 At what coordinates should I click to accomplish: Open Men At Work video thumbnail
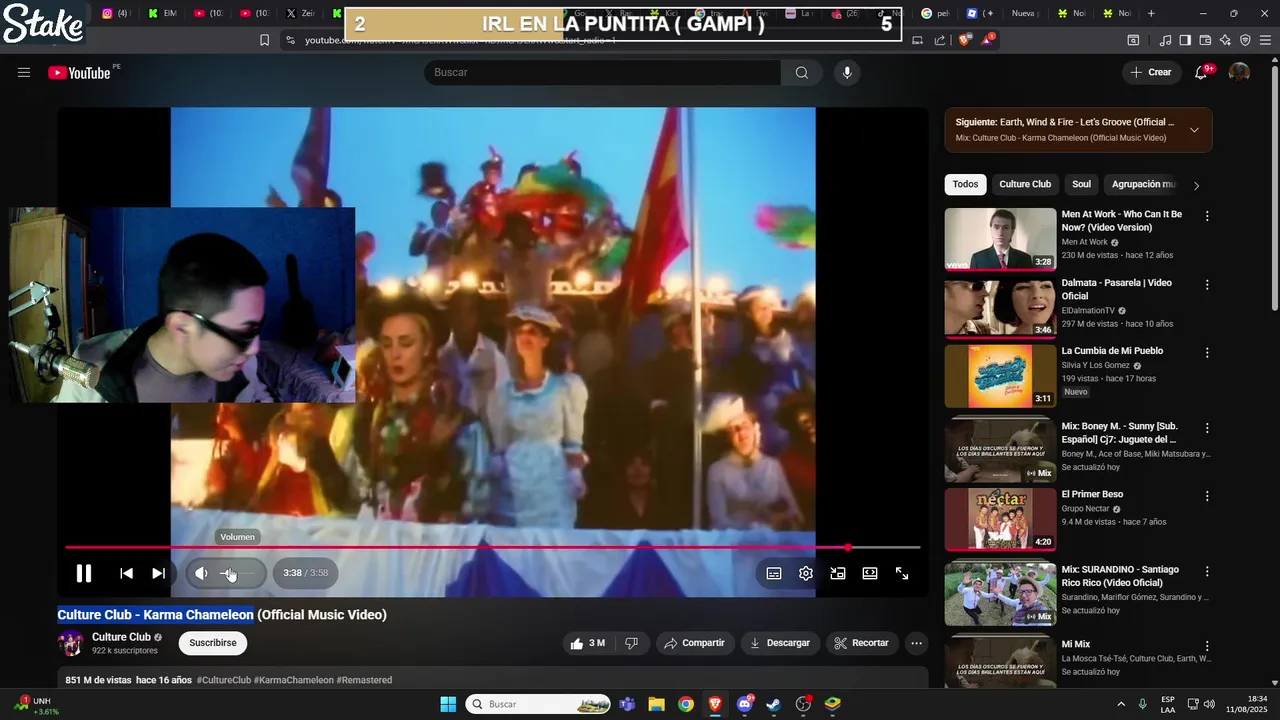pos(1000,239)
